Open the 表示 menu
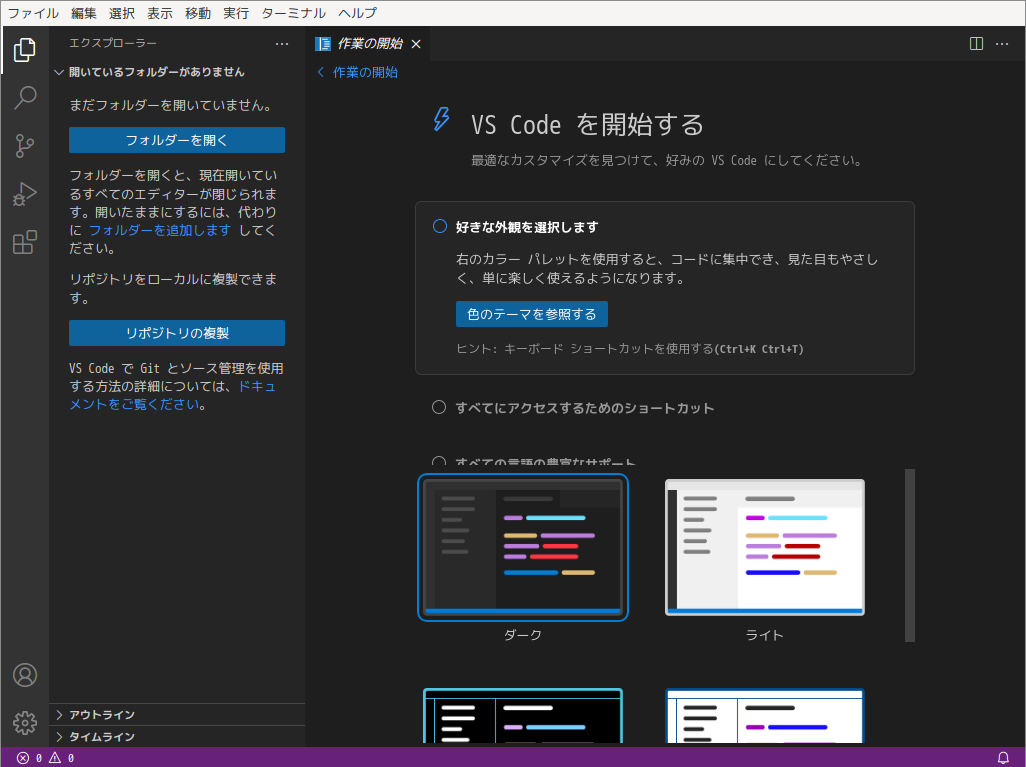The image size is (1026, 767). tap(160, 13)
